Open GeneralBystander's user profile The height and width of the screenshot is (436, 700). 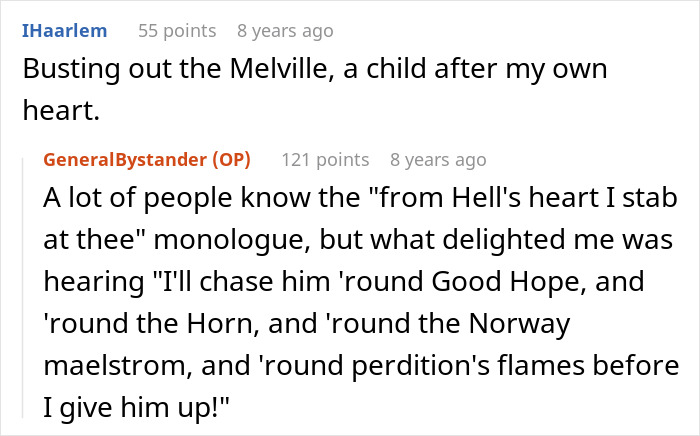pyautogui.click(x=124, y=159)
